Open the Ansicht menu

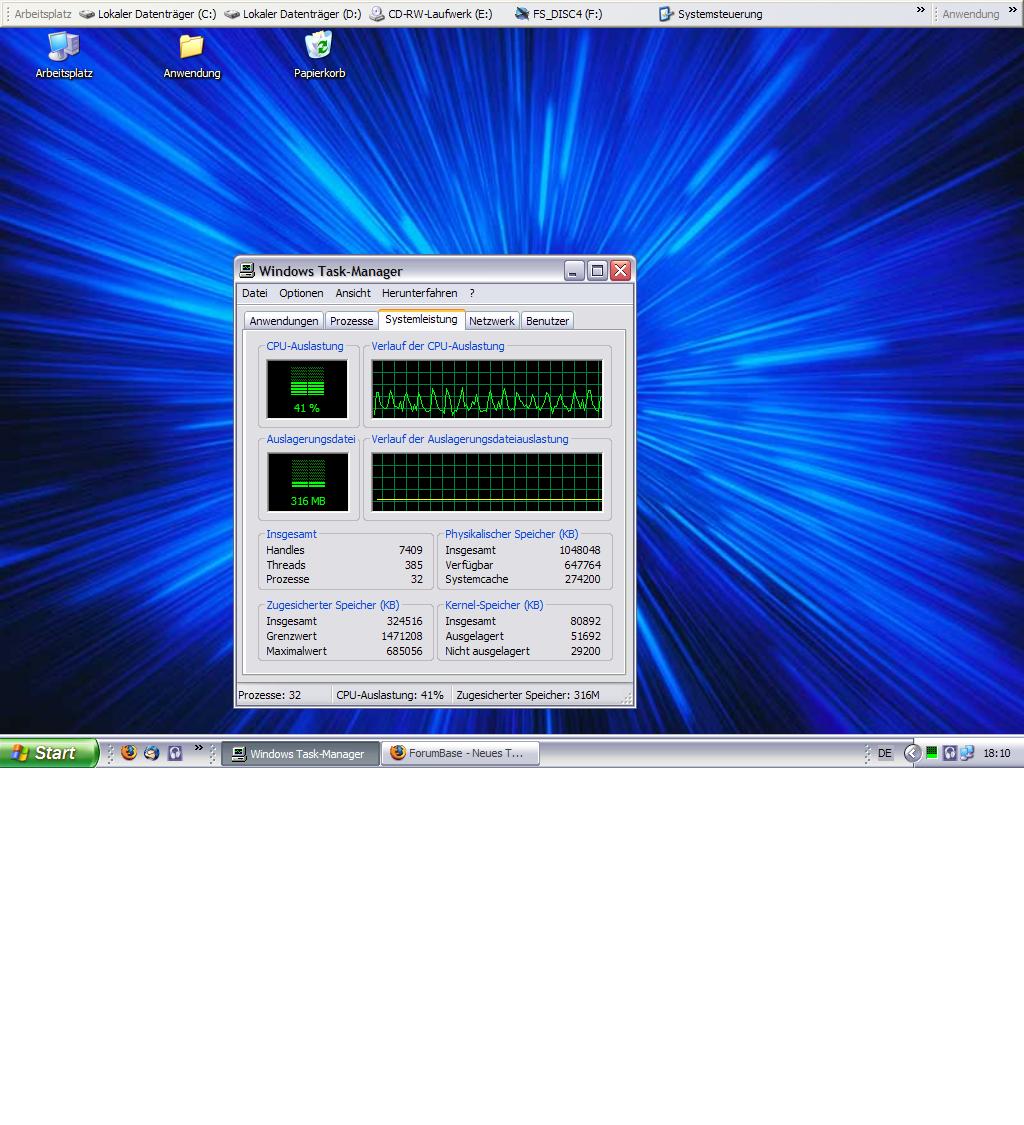[353, 293]
